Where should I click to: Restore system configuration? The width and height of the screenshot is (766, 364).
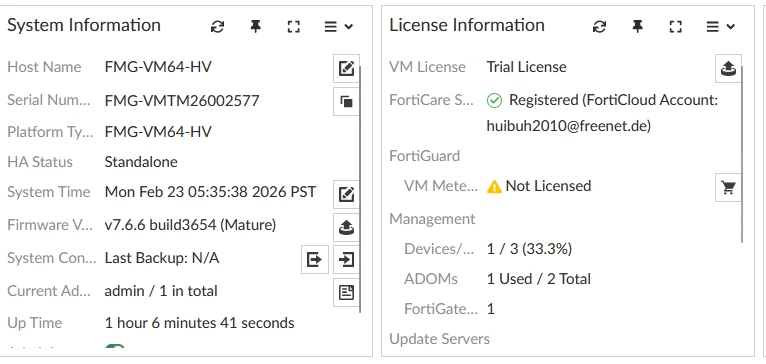[346, 259]
